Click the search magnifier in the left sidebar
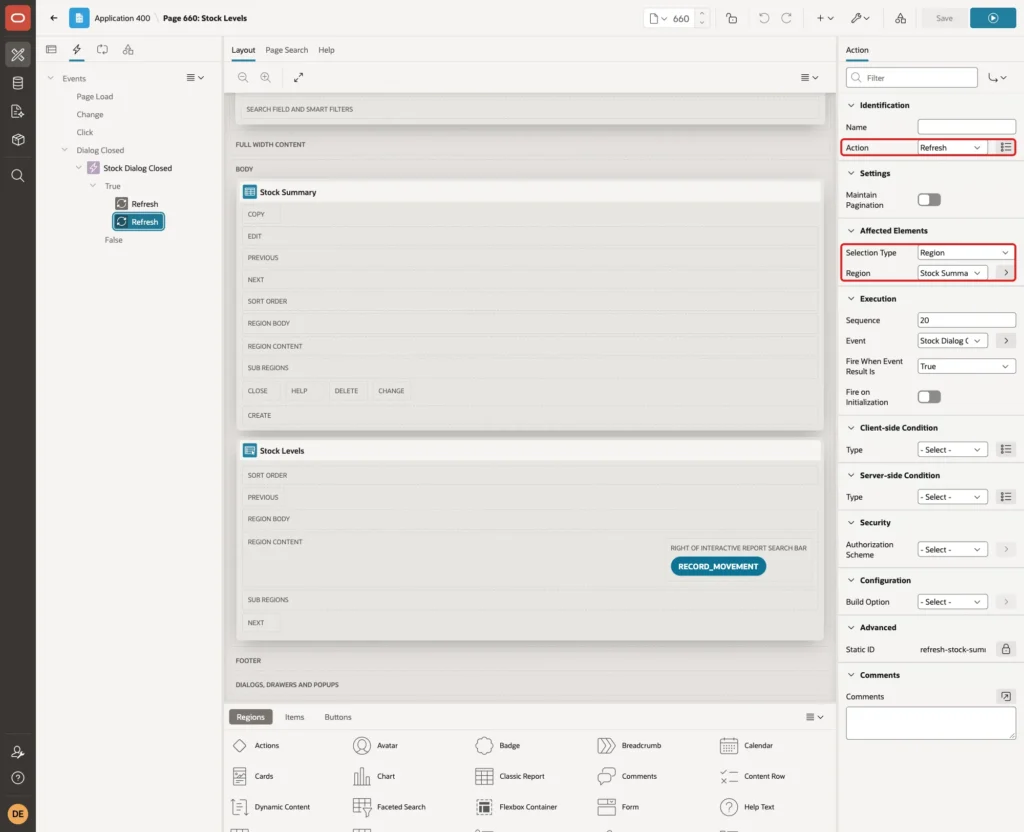 [18, 176]
